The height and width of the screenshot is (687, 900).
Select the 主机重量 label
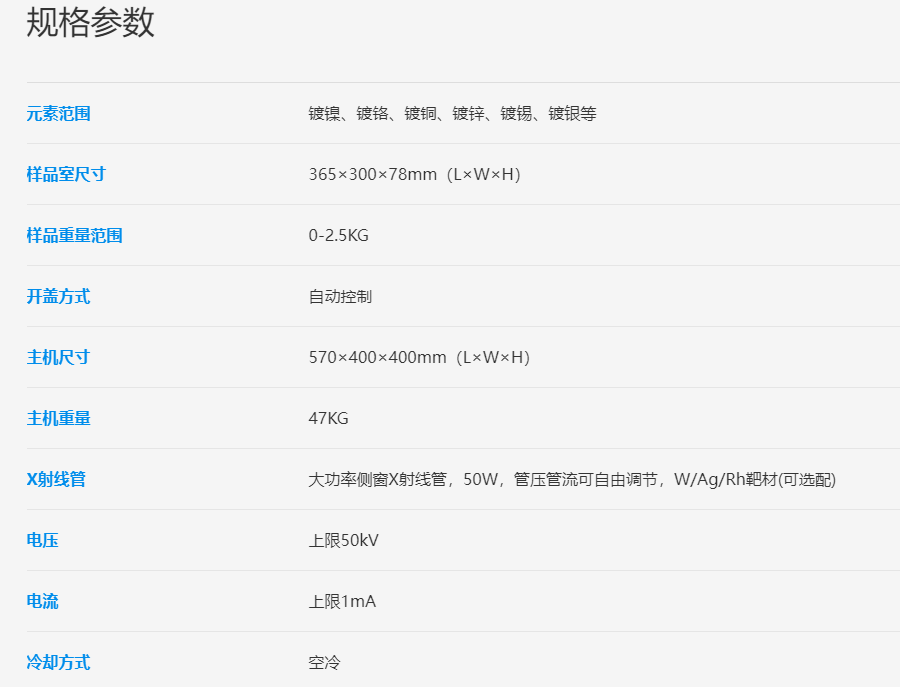pyautogui.click(x=58, y=419)
